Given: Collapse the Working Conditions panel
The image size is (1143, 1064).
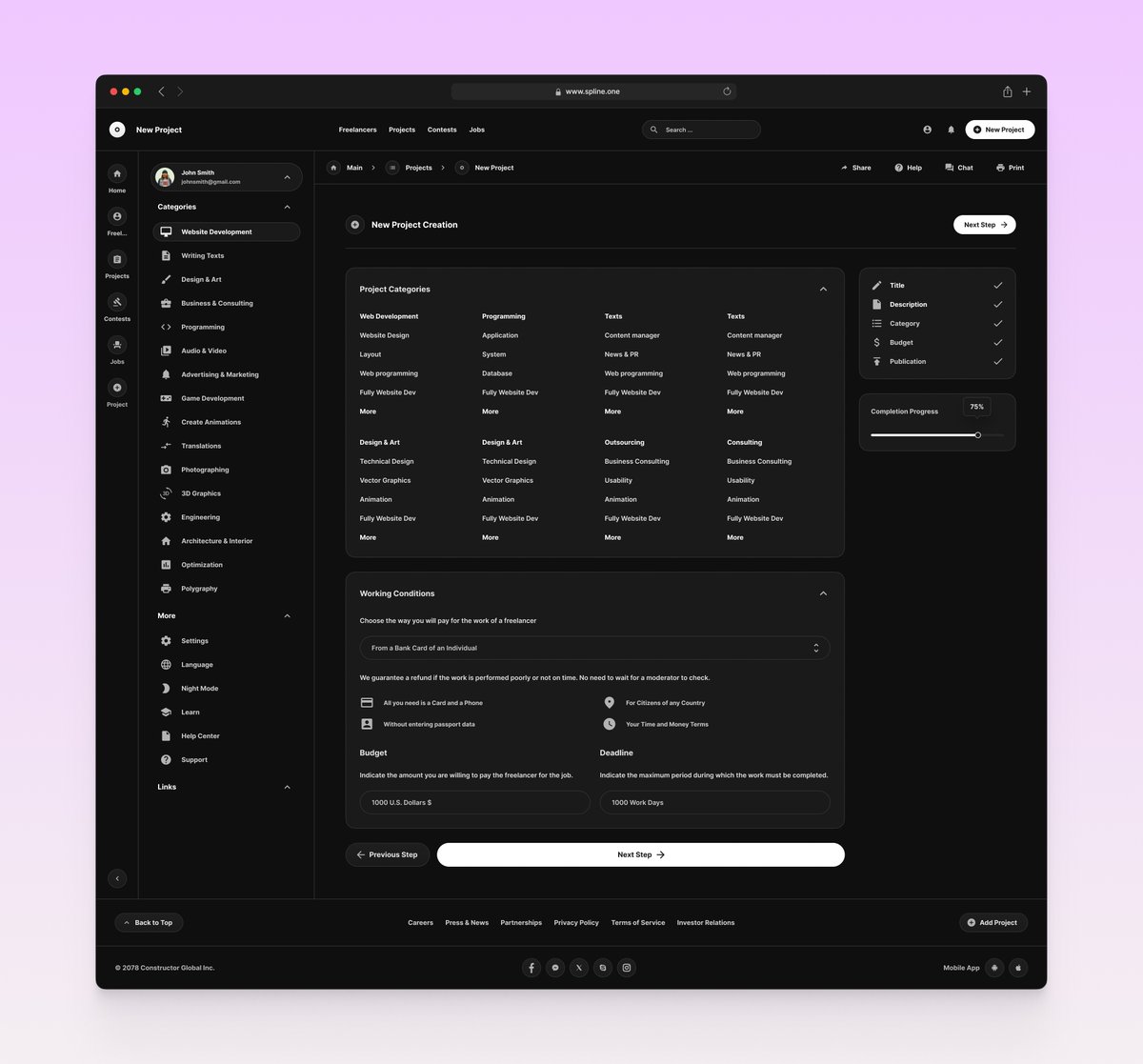Looking at the screenshot, I should coord(823,593).
